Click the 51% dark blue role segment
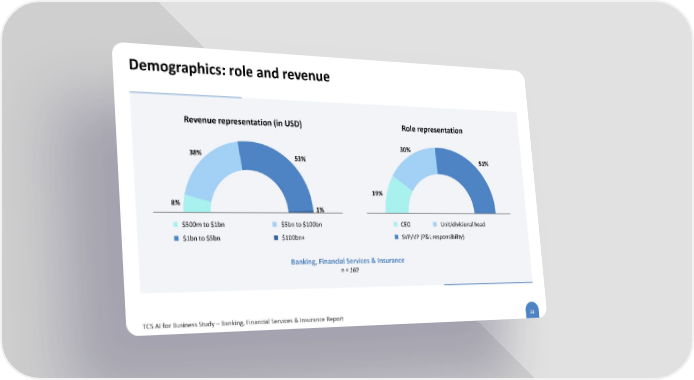This screenshot has height=380, width=694. point(469,177)
